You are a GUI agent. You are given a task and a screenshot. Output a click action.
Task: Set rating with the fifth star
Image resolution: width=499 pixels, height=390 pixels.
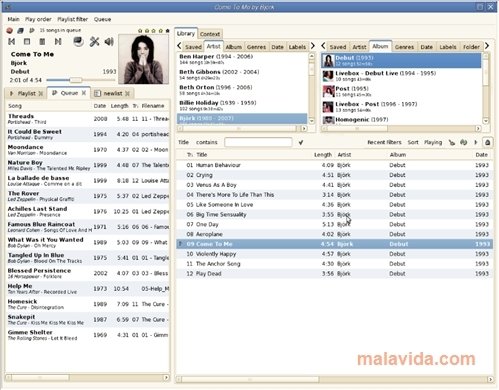coord(167,31)
